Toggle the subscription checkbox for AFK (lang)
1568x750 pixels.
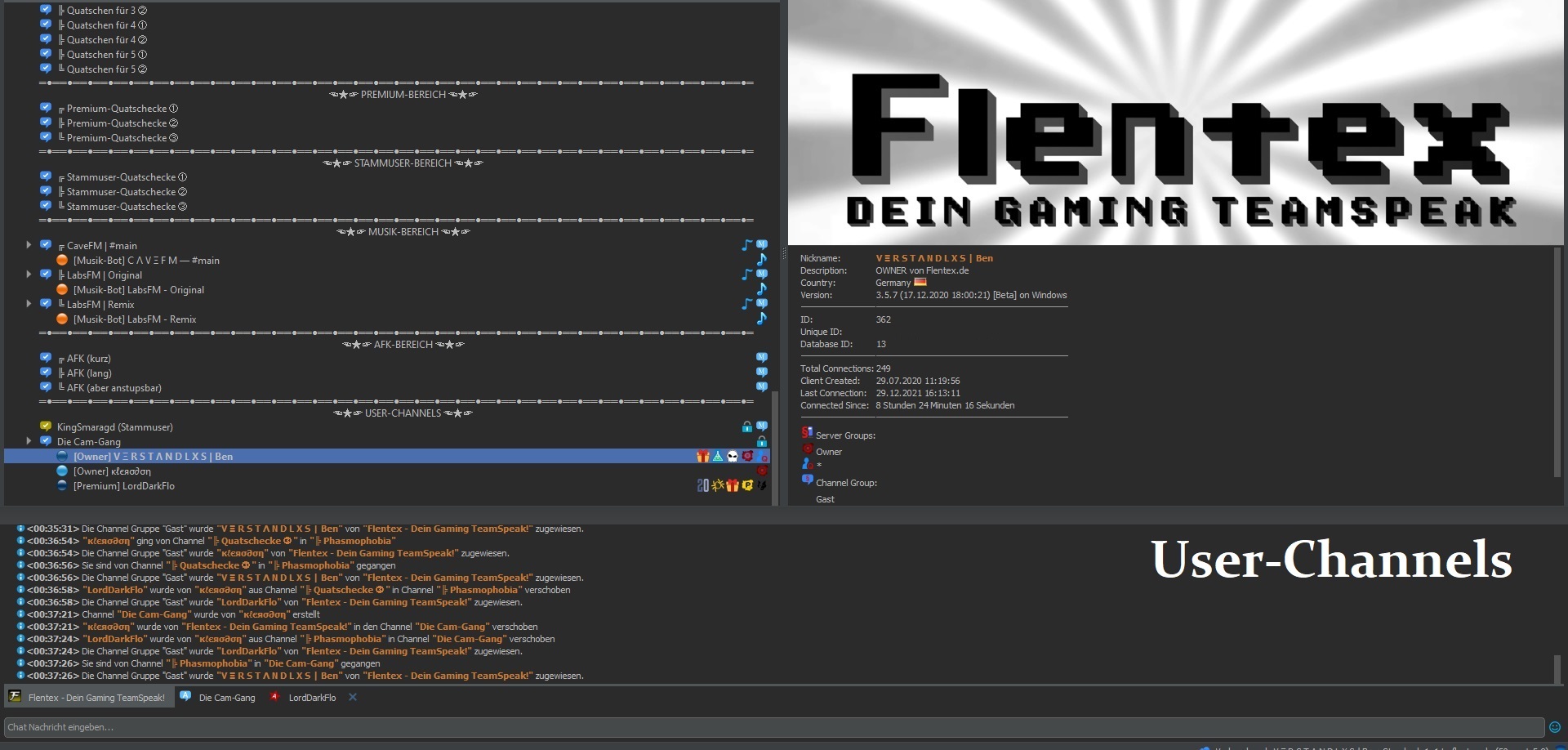click(46, 373)
